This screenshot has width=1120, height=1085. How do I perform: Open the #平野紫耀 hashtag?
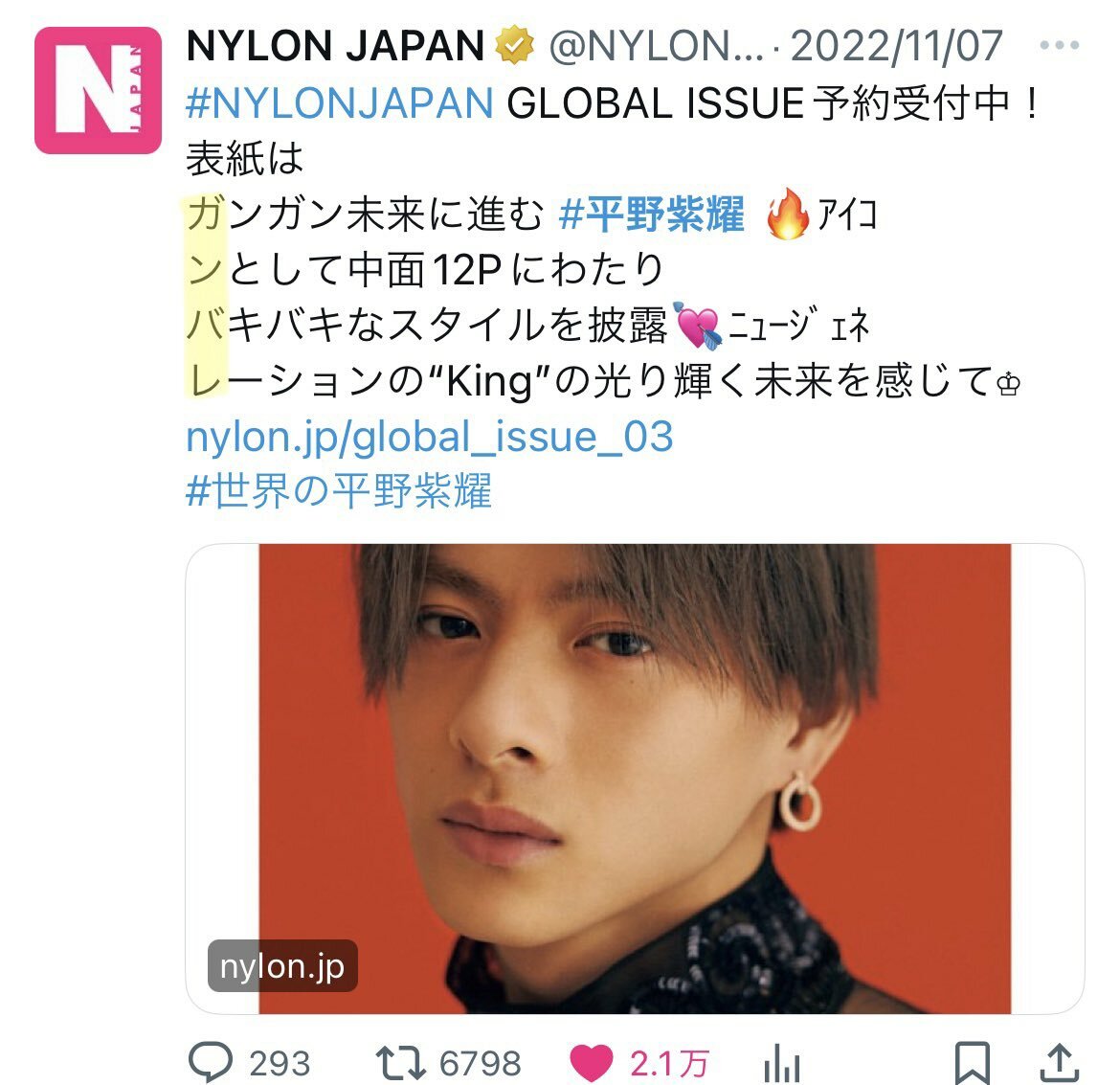(x=652, y=214)
